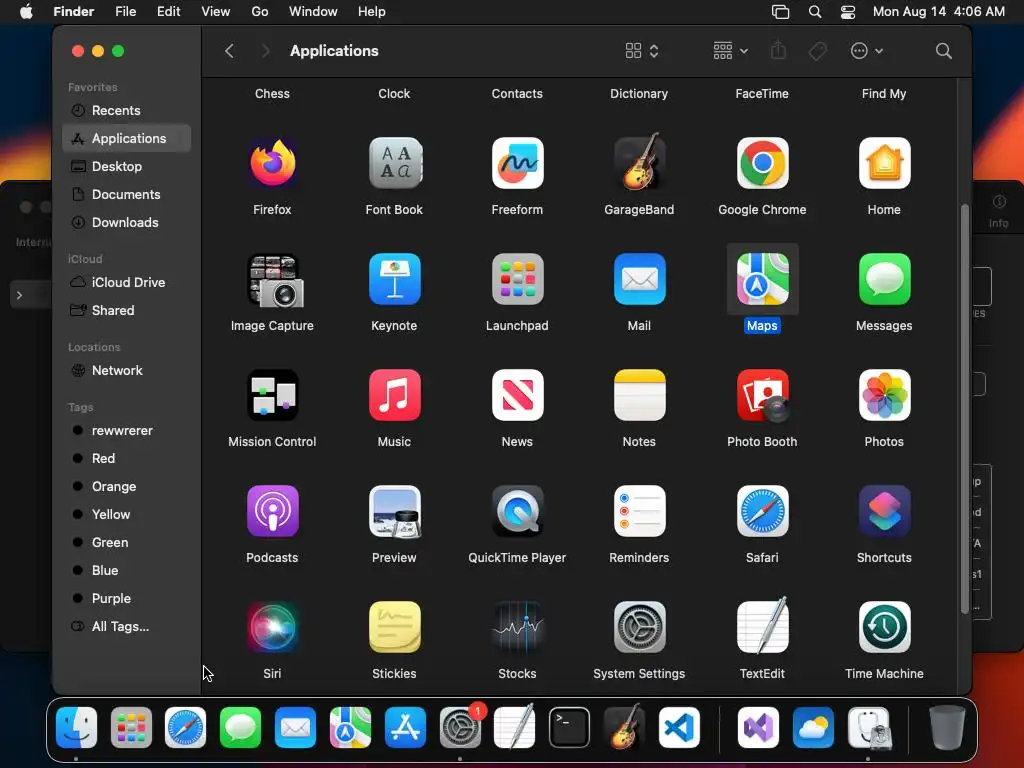The width and height of the screenshot is (1024, 768).
Task: Open the Edit menu
Action: pyautogui.click(x=168, y=12)
